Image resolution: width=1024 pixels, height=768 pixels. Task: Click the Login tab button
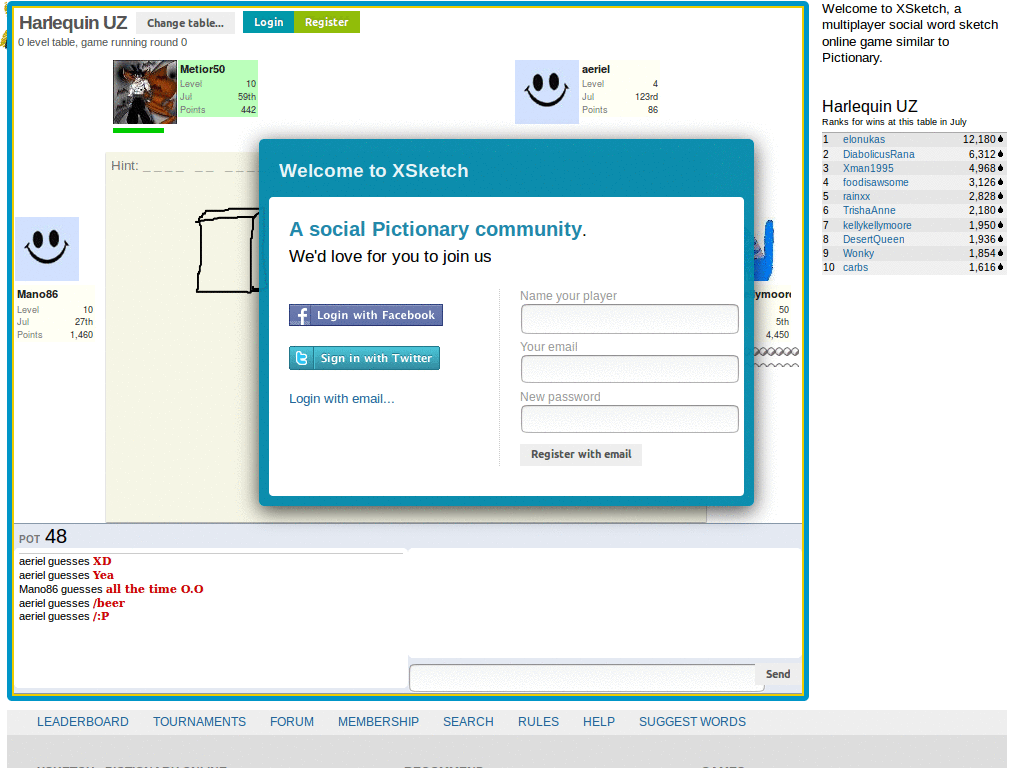coord(268,22)
